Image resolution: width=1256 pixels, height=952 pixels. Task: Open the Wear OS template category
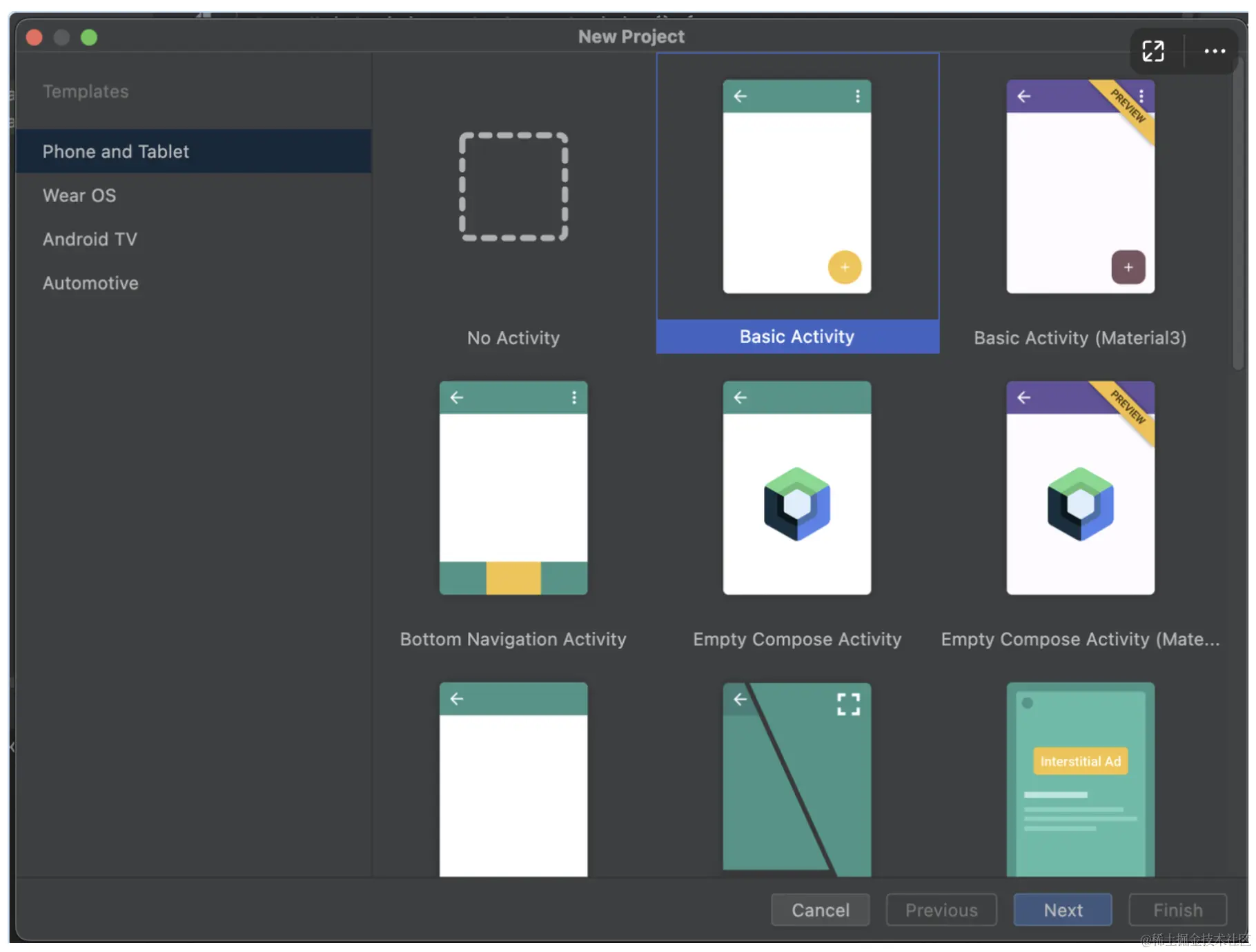tap(193, 195)
